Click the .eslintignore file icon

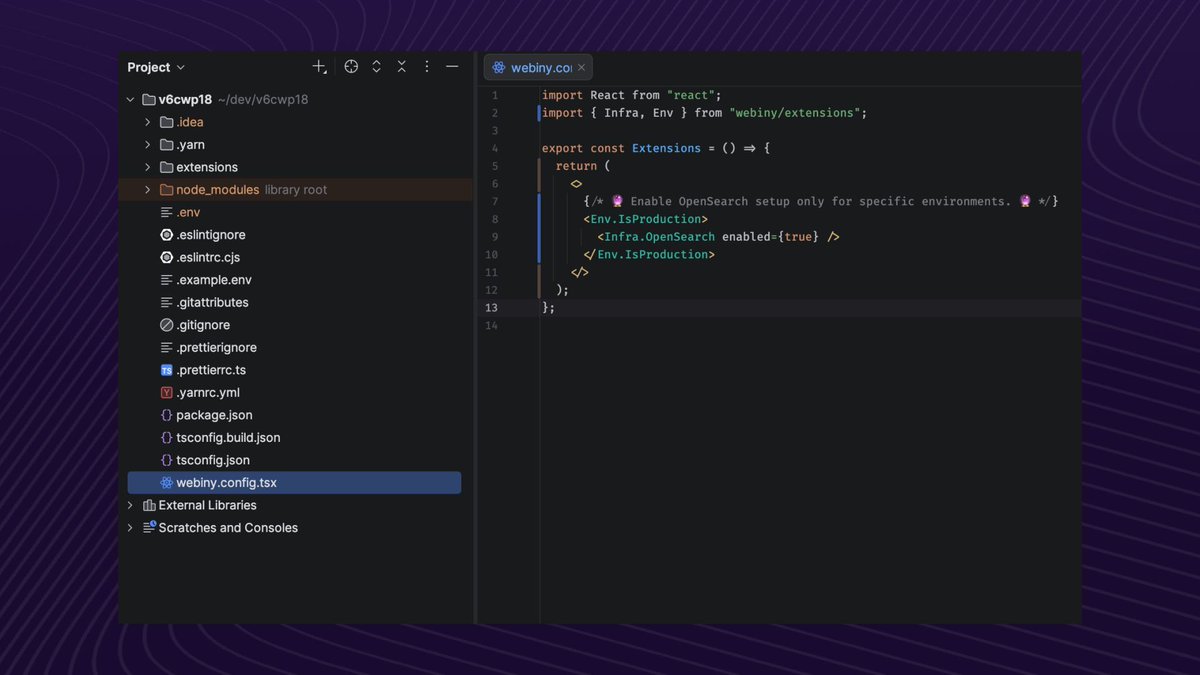point(167,235)
